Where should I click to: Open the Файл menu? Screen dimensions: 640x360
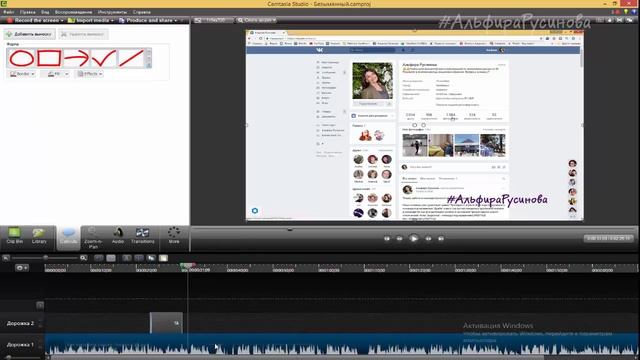tap(9, 12)
